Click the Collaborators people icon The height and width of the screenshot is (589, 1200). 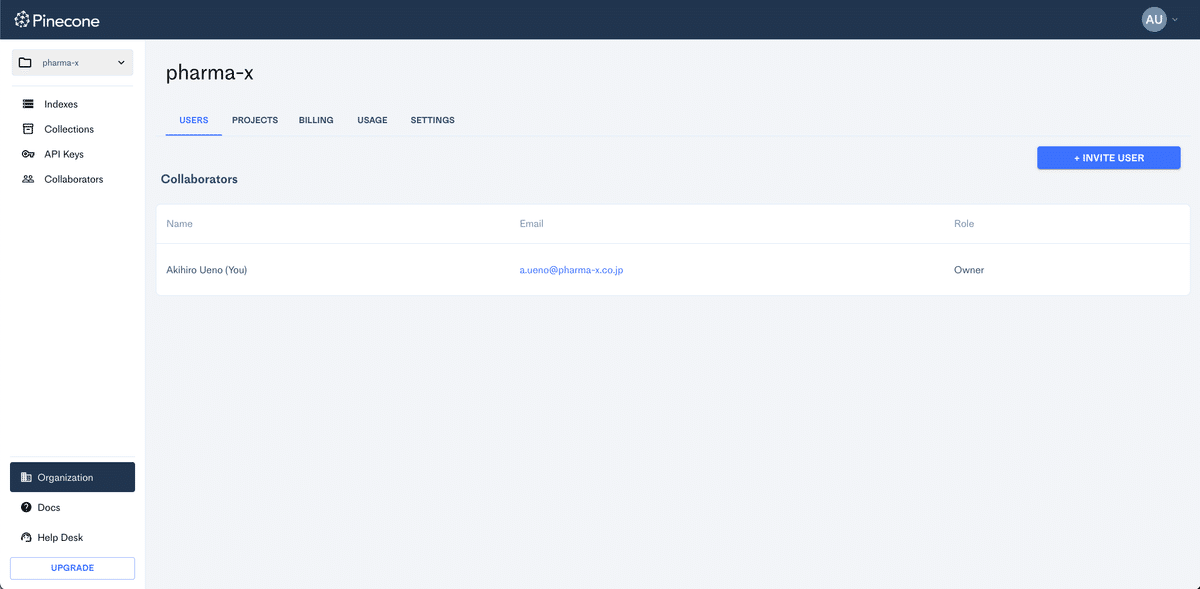point(28,179)
